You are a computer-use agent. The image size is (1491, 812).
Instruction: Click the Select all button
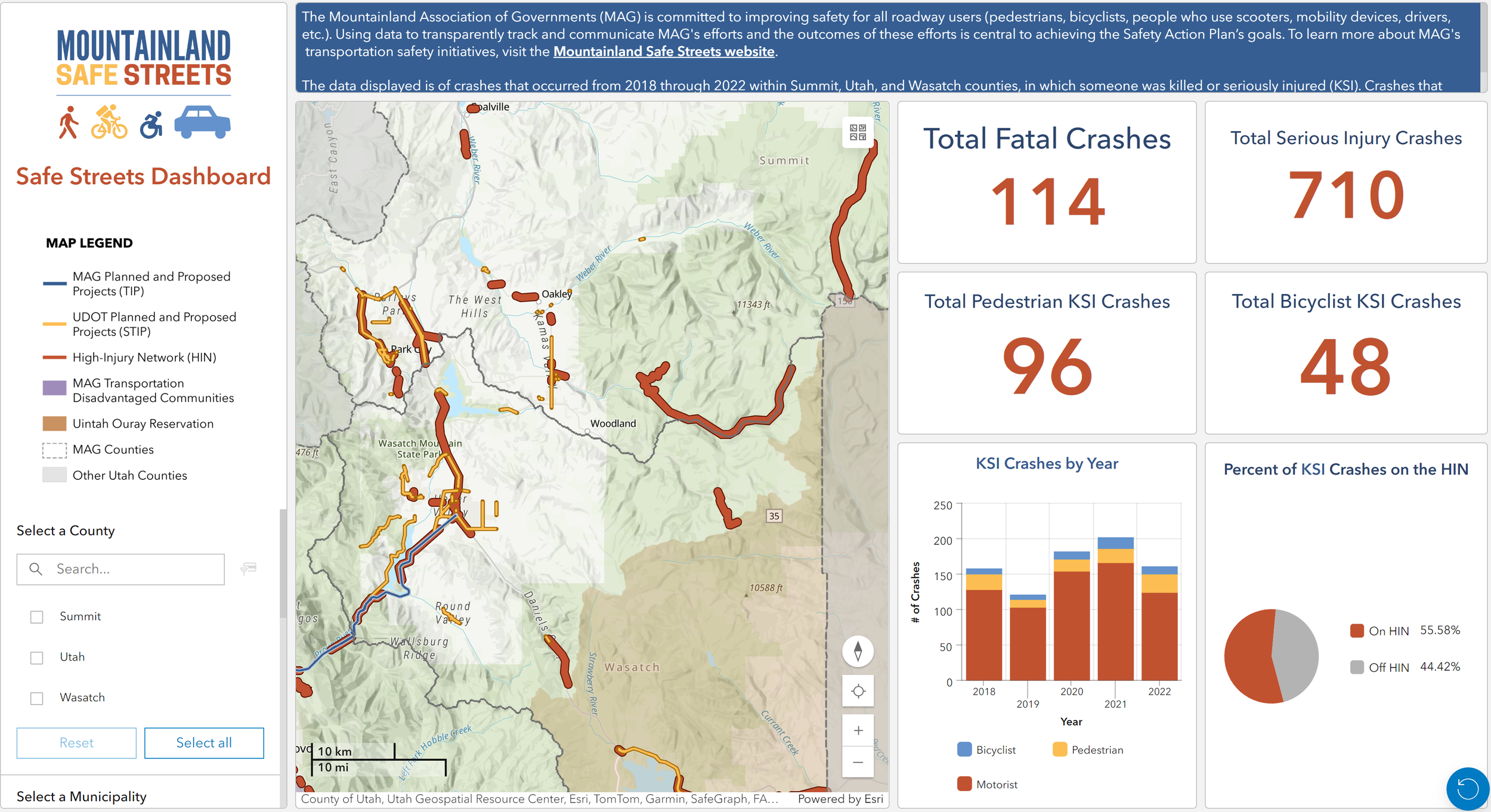click(204, 743)
